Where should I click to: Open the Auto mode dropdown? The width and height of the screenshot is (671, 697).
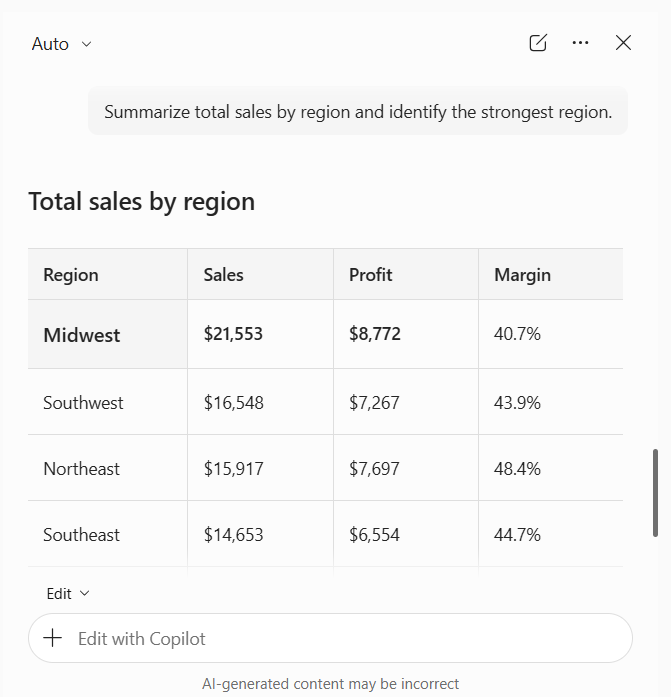coord(61,44)
